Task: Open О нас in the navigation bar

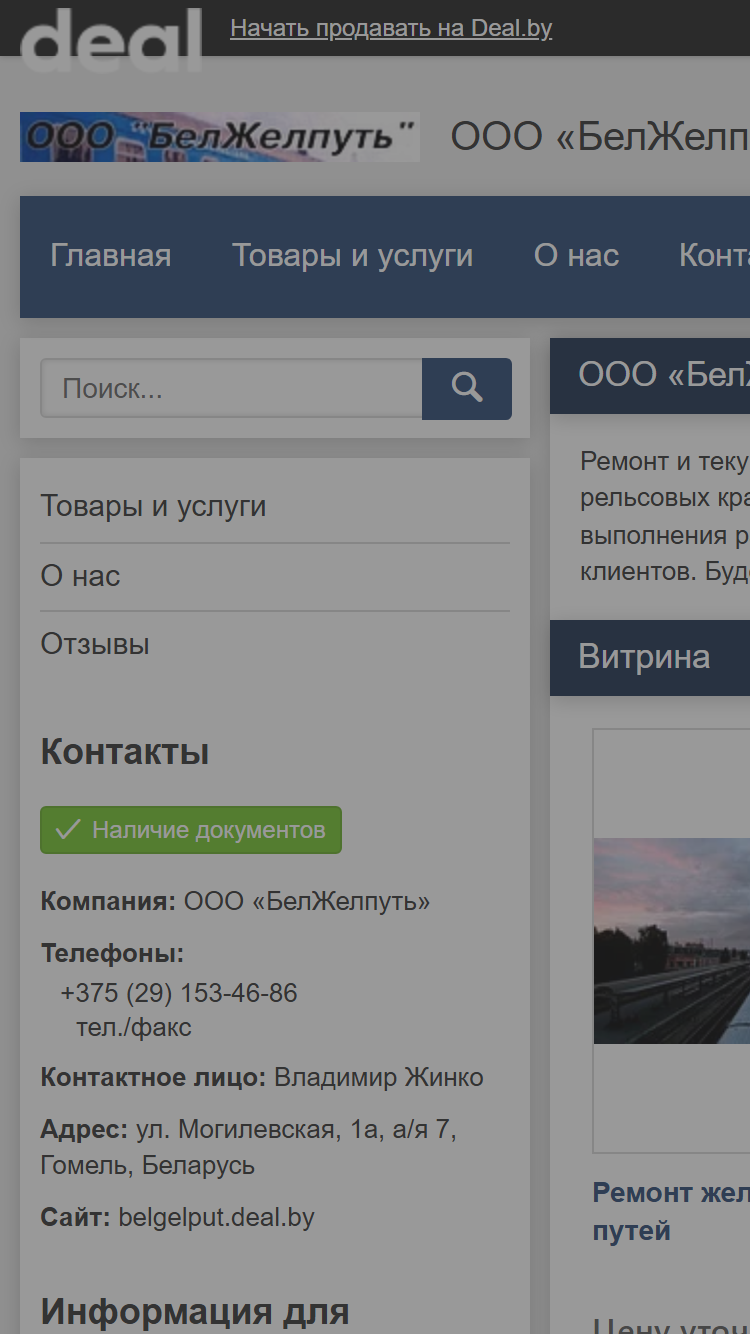Action: [x=577, y=256]
